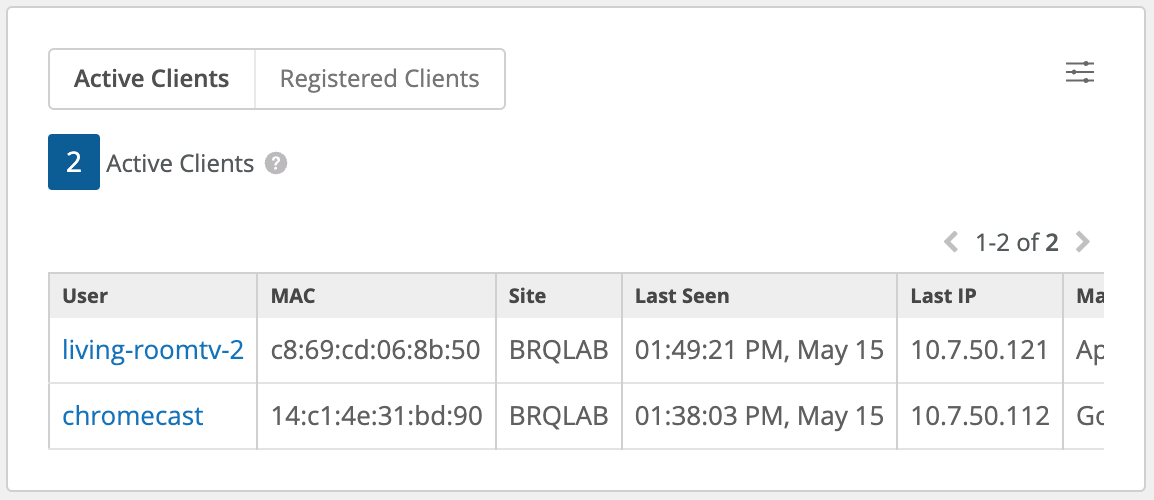Image resolution: width=1154 pixels, height=500 pixels.
Task: Open the chromecast client link
Action: click(x=133, y=415)
